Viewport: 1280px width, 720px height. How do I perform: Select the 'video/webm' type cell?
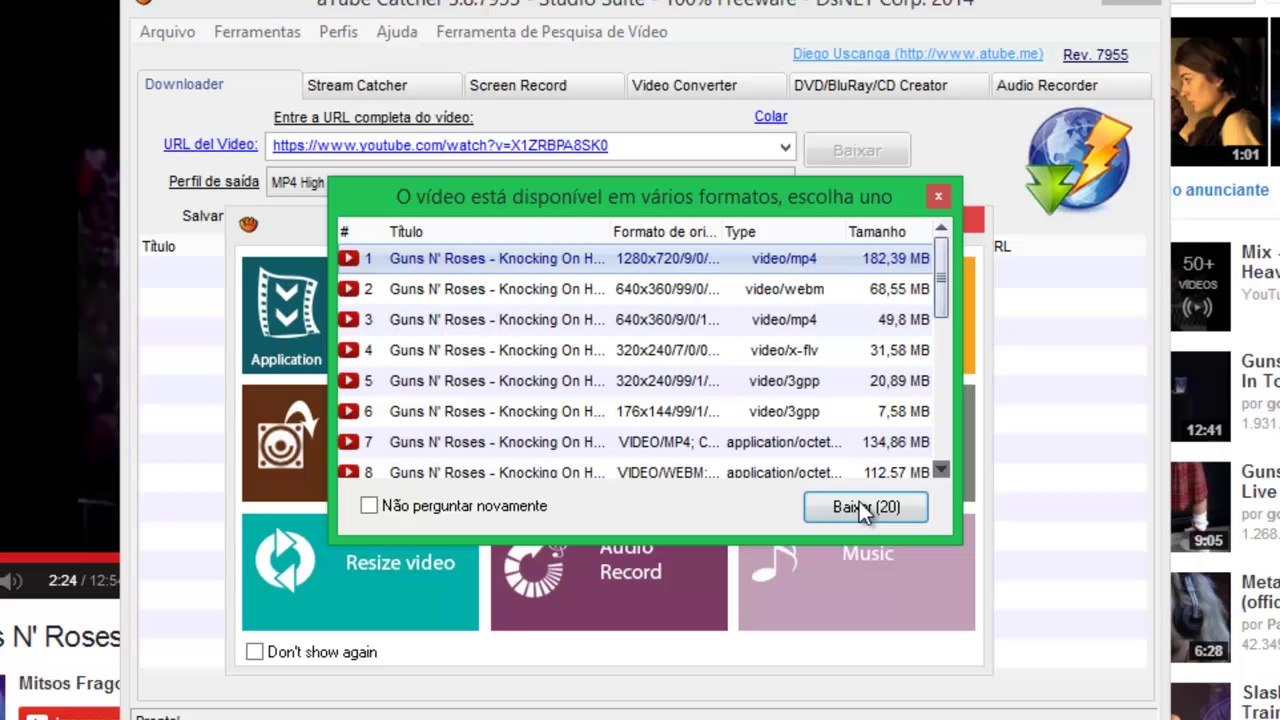click(x=784, y=289)
